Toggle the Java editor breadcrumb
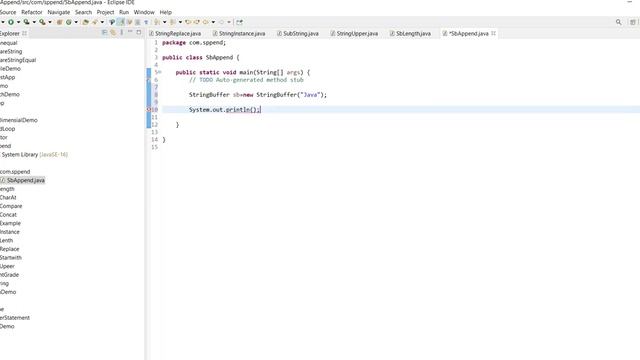This screenshot has height=360, width=640. (x=112, y=22)
